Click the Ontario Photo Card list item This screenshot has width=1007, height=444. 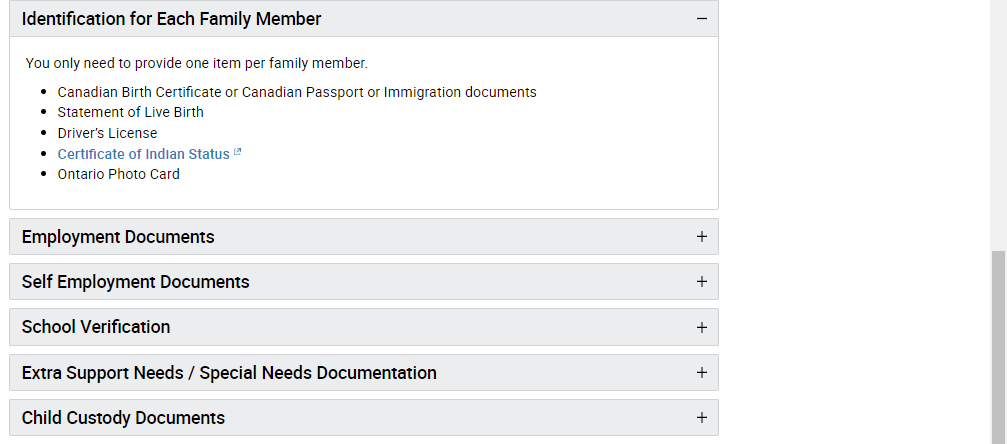pyautogui.click(x=119, y=174)
